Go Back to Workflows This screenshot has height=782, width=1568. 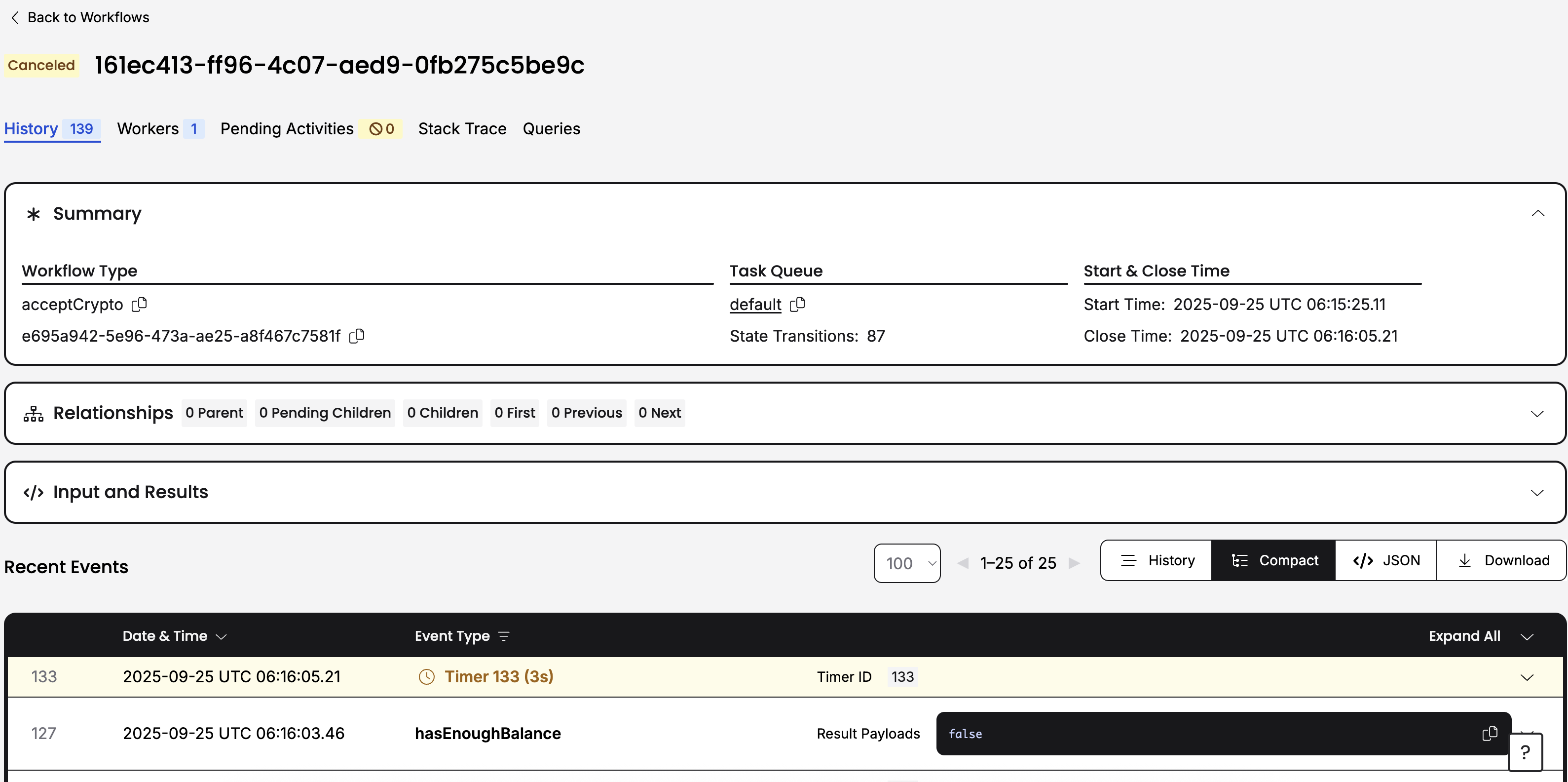(80, 17)
